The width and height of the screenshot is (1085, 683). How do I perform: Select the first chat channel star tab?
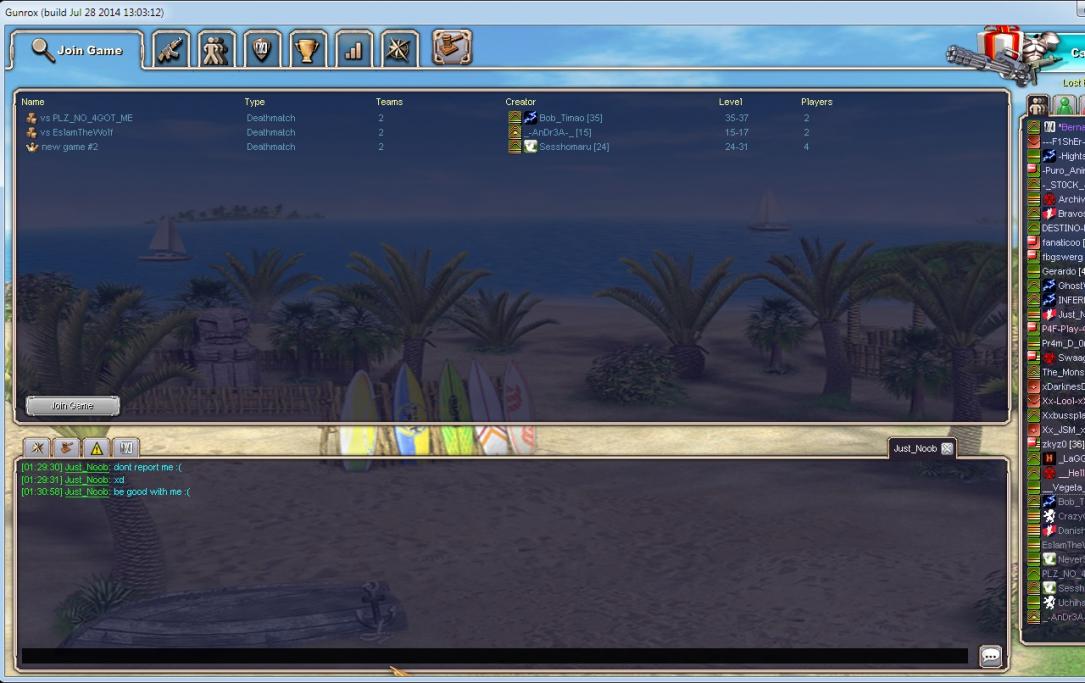(38, 447)
